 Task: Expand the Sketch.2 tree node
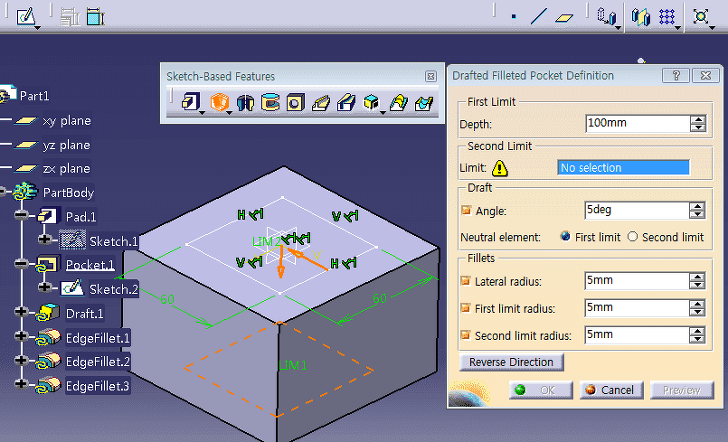(45, 287)
